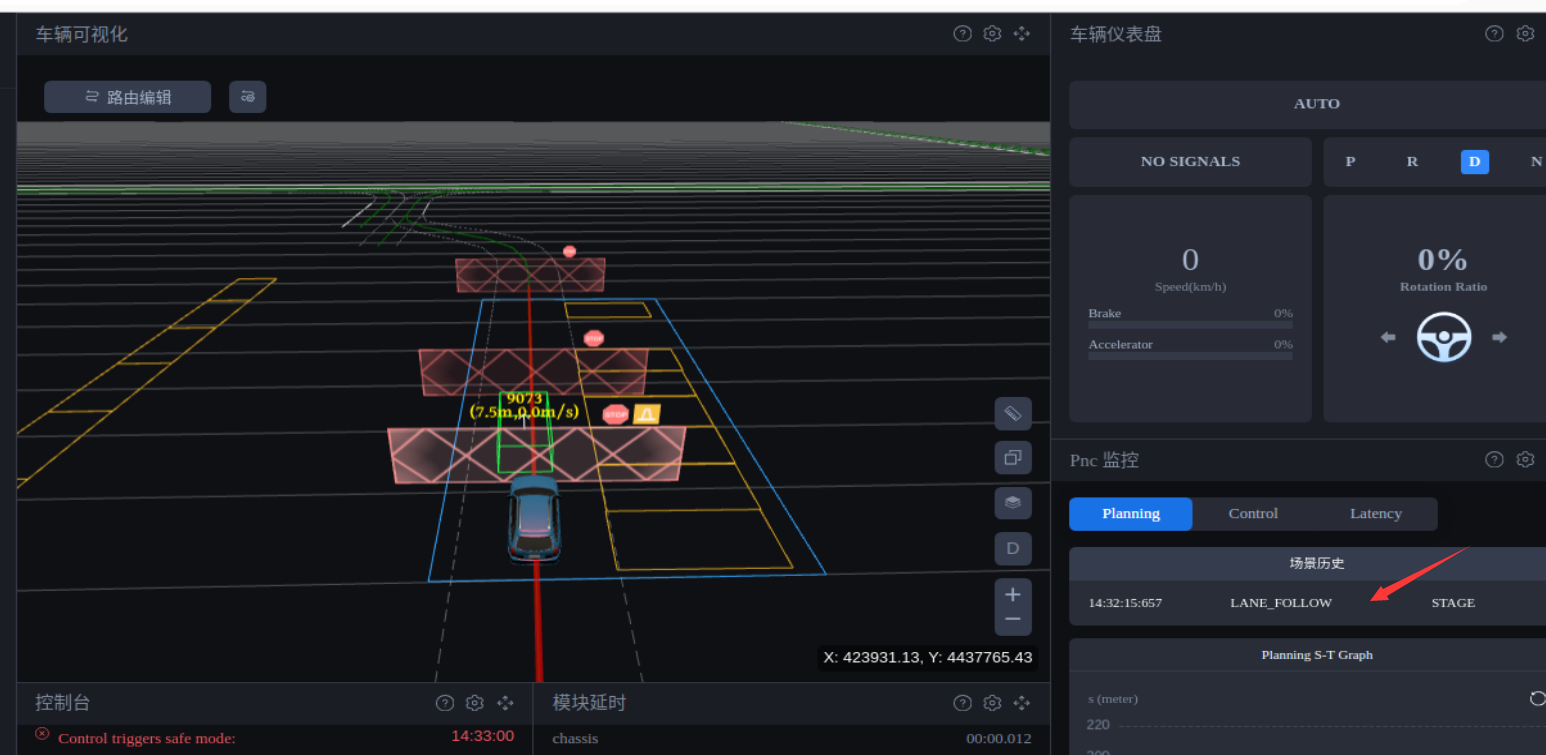Select the R gear in the dashboard

pos(1412,162)
